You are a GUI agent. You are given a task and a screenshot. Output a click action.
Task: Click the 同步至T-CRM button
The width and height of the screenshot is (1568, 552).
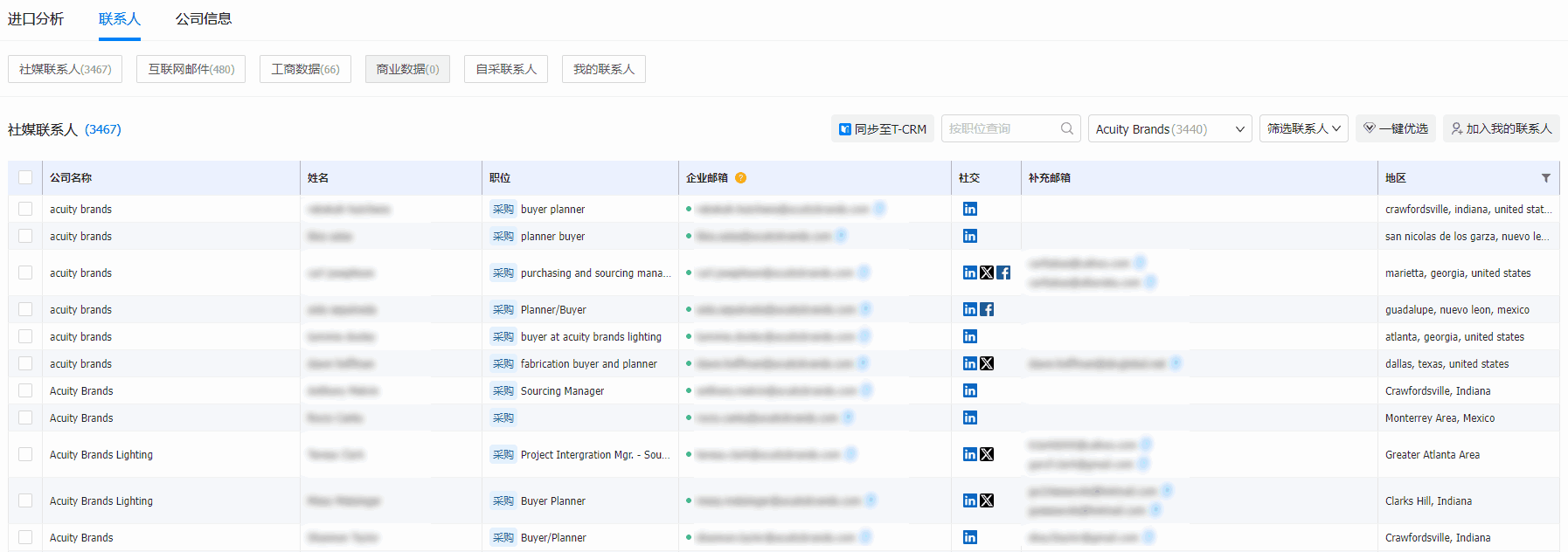pyautogui.click(x=882, y=129)
